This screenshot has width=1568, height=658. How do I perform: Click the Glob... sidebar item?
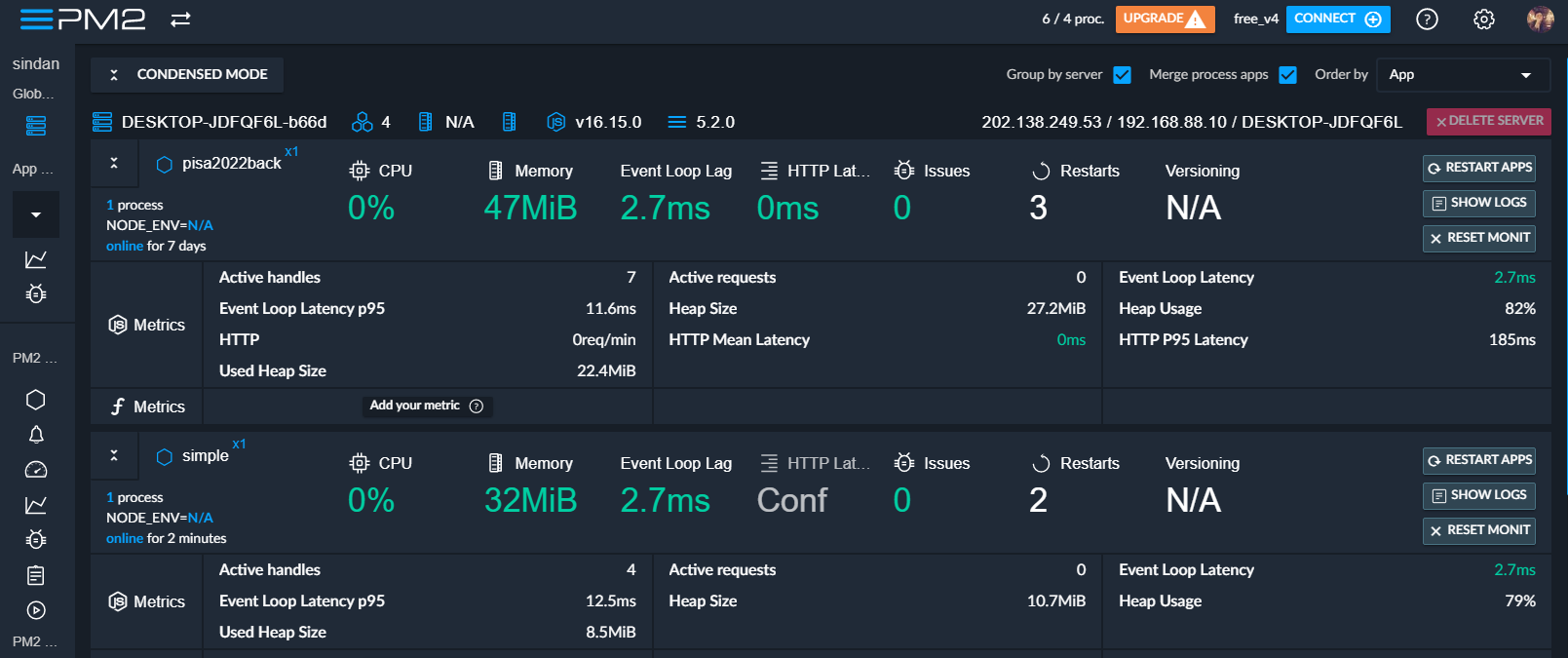33,94
